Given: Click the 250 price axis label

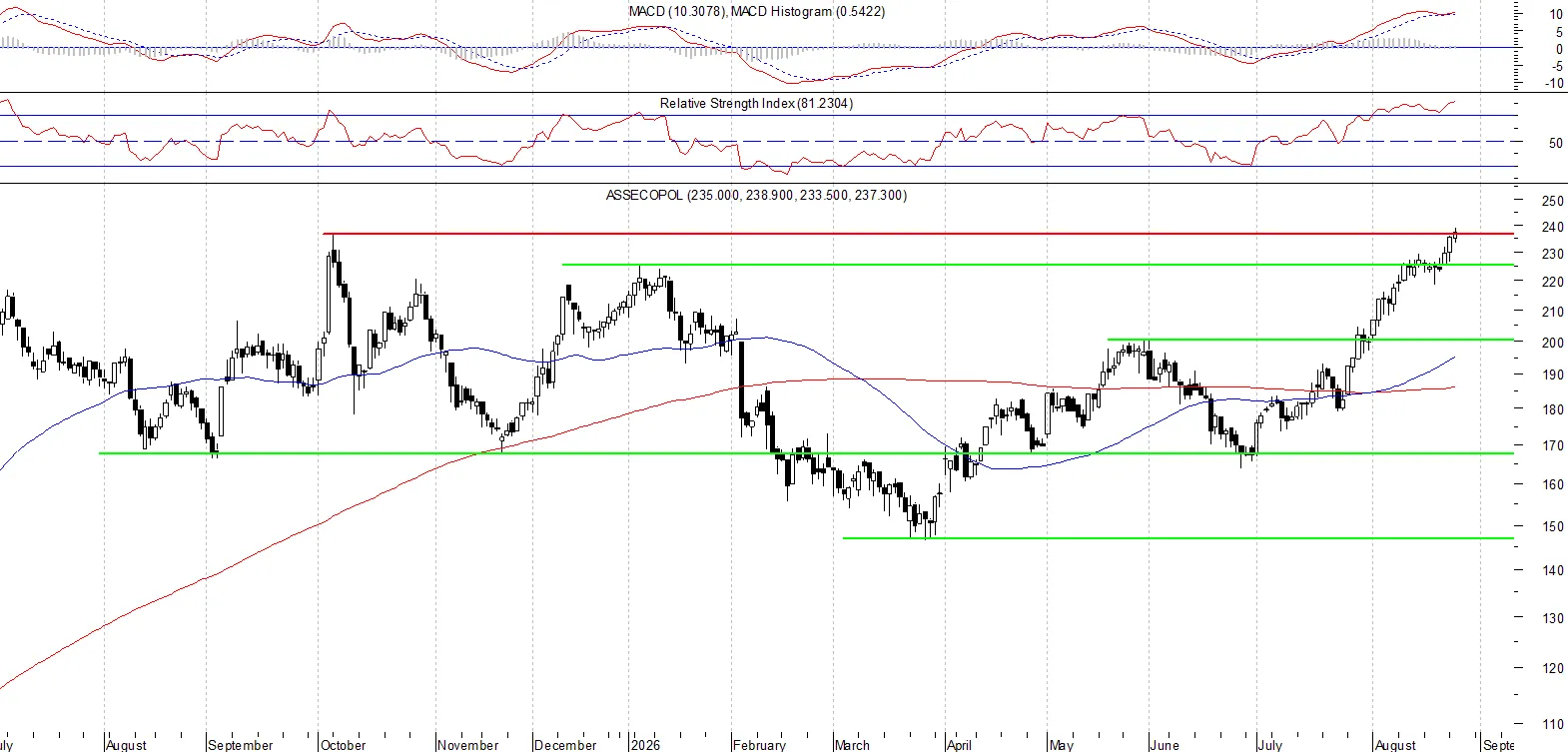Looking at the screenshot, I should click(x=1553, y=201).
